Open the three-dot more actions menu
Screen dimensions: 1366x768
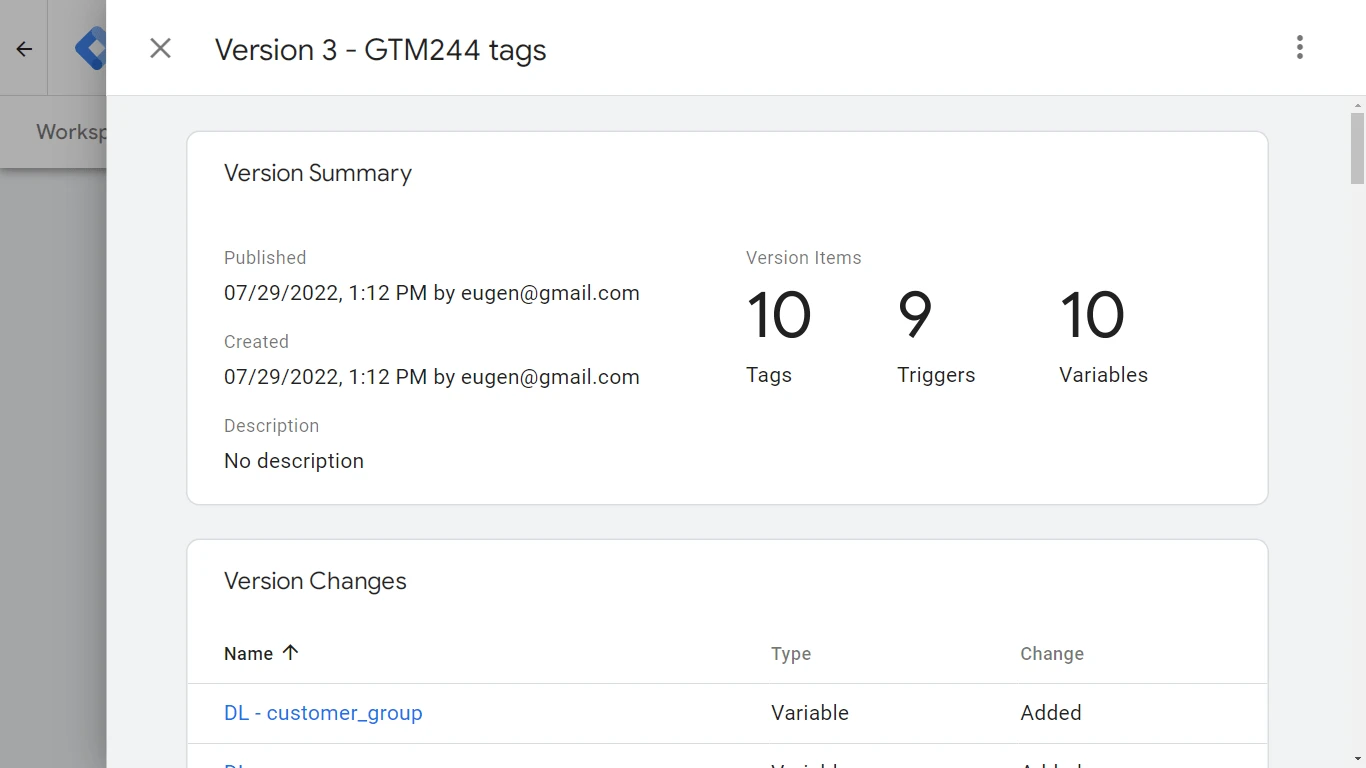pos(1299,48)
